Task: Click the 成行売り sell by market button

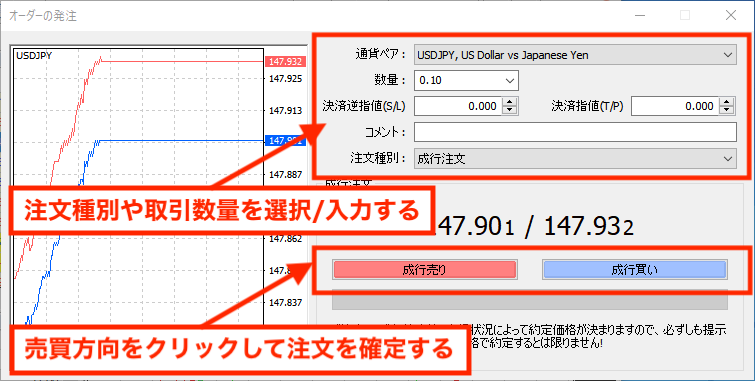Action: 424,270
